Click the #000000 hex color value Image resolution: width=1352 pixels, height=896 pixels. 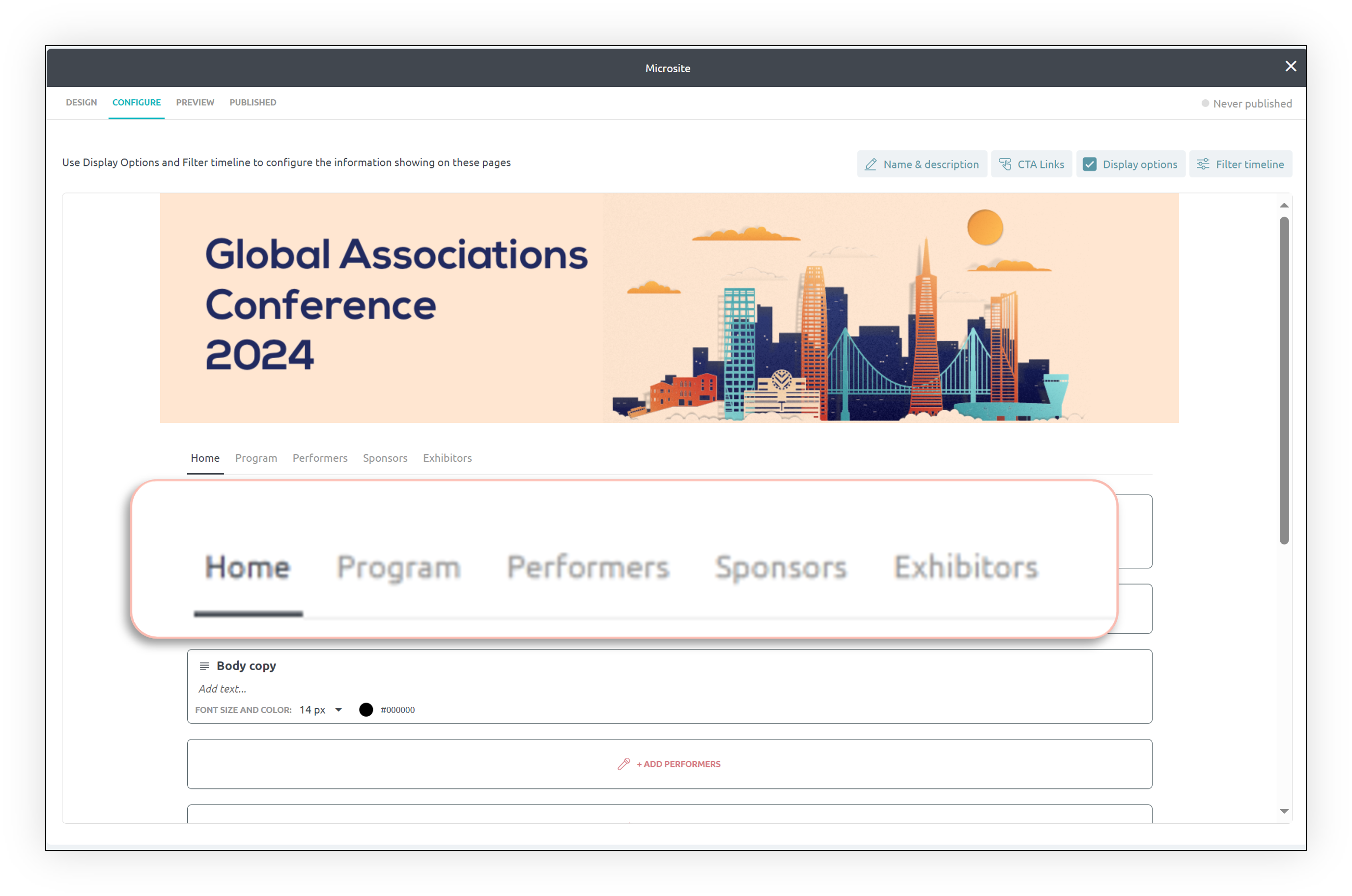[398, 710]
